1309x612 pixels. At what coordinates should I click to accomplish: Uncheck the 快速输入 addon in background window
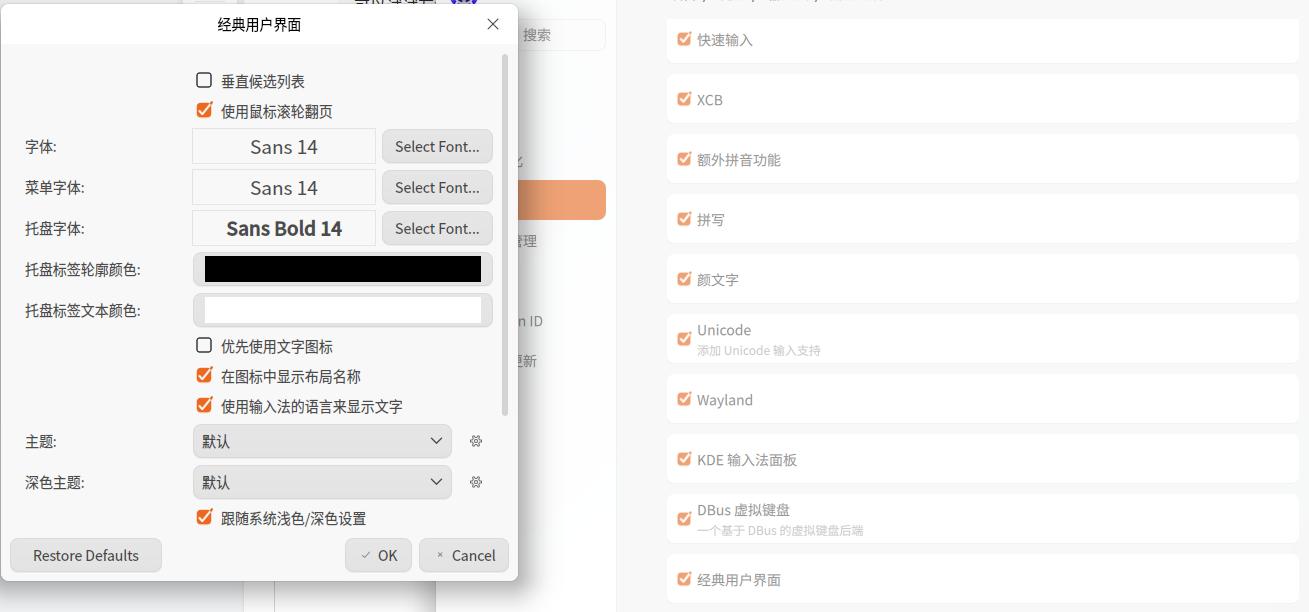[684, 39]
